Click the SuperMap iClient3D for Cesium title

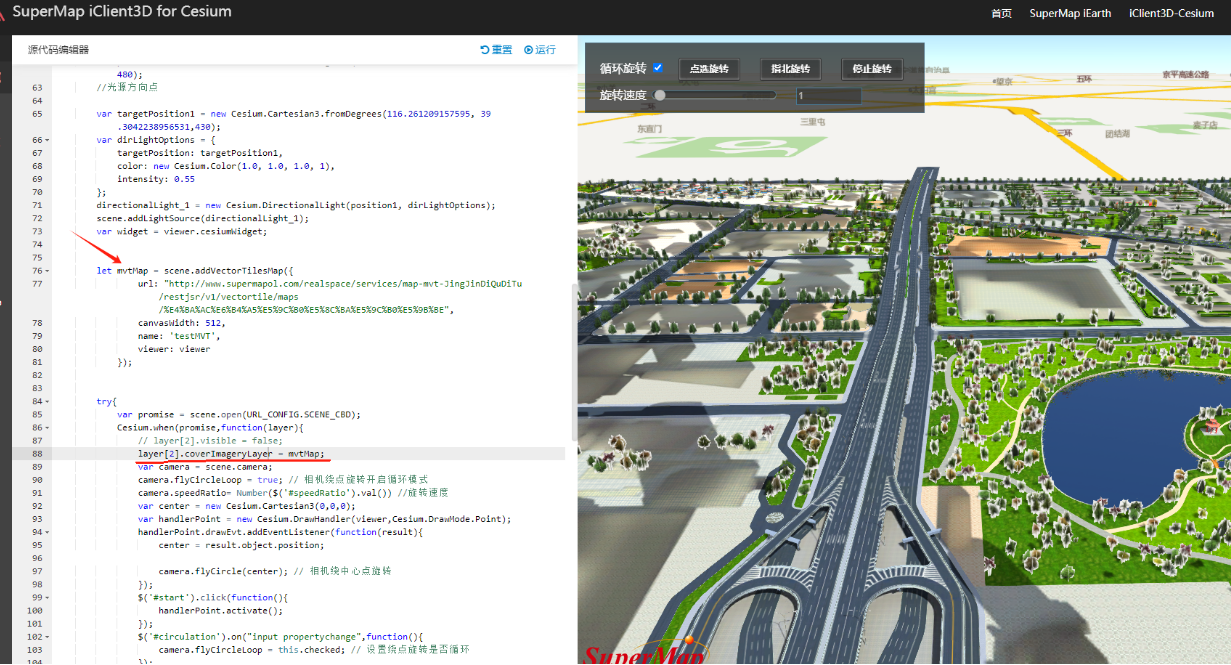tap(122, 12)
